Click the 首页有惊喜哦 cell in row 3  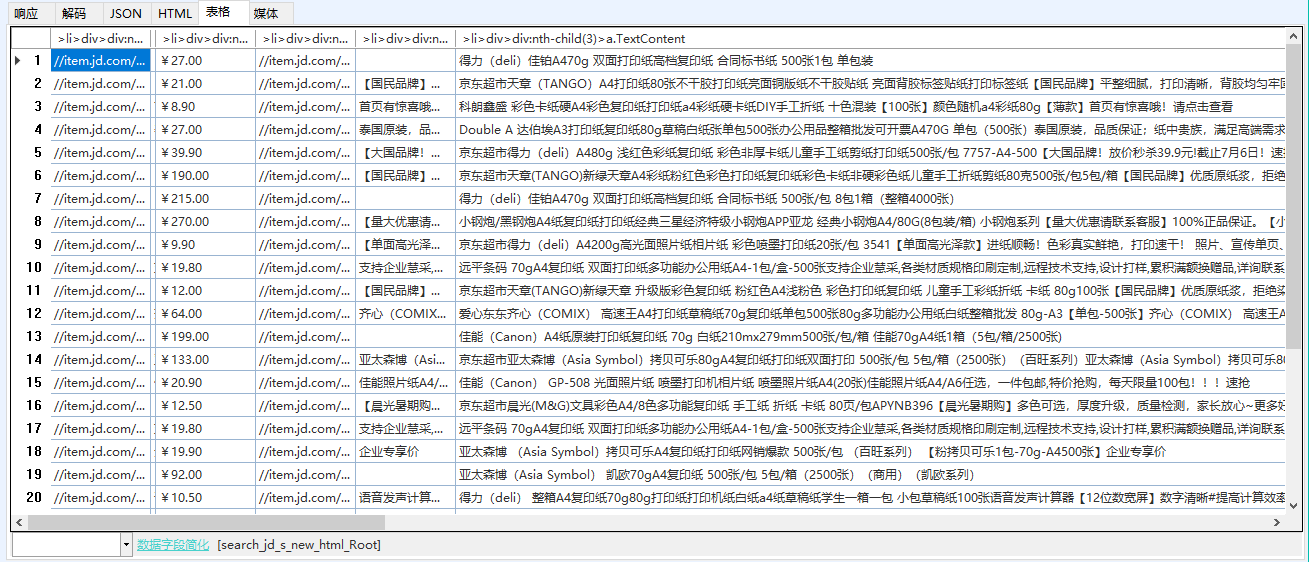[404, 107]
